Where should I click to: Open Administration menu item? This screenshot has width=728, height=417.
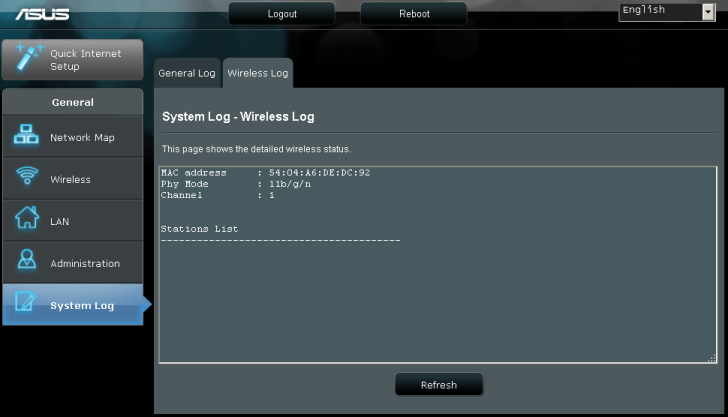[72, 263]
